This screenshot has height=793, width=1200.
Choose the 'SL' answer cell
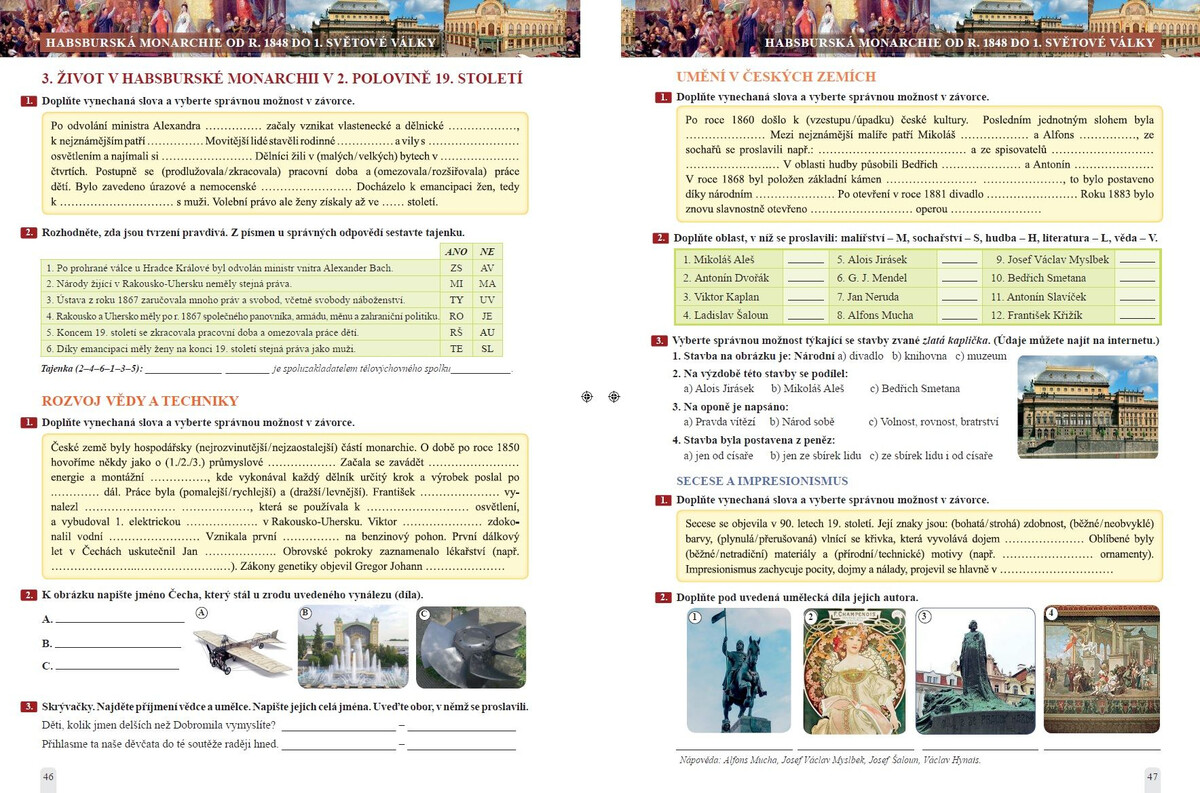[487, 349]
